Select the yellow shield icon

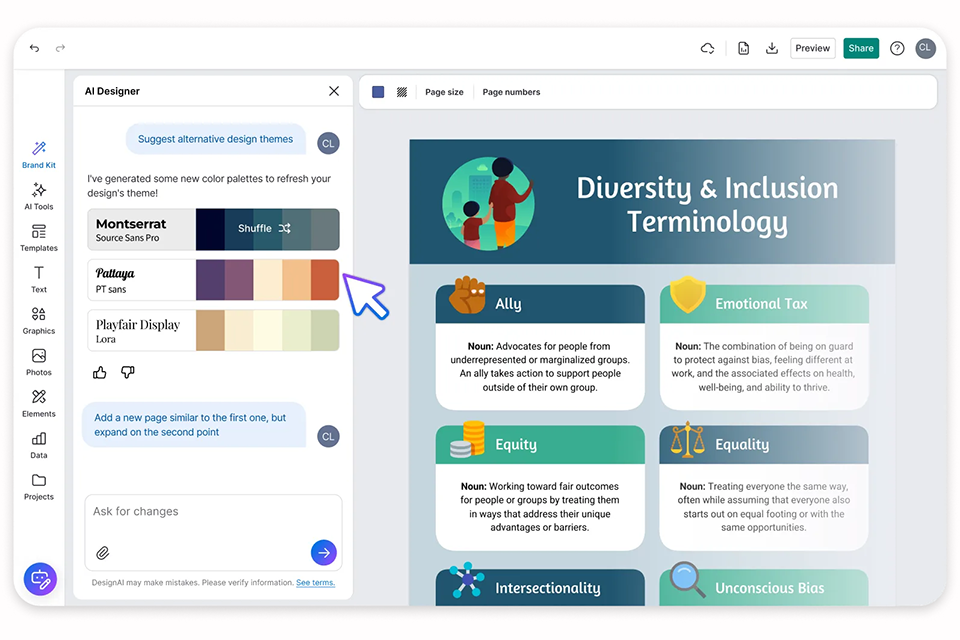[x=688, y=295]
